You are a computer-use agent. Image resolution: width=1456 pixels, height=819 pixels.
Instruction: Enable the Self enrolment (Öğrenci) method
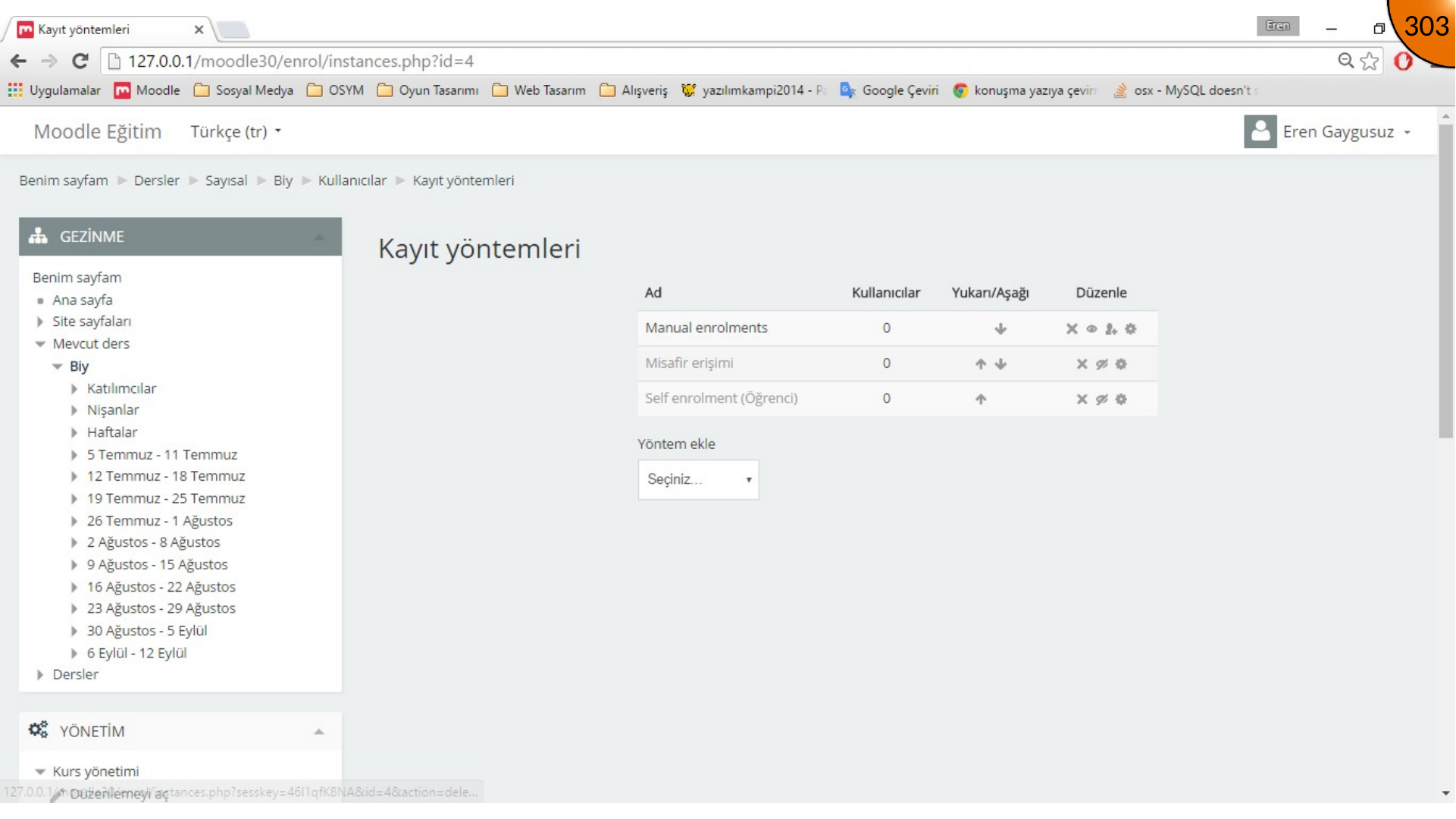click(x=1101, y=399)
